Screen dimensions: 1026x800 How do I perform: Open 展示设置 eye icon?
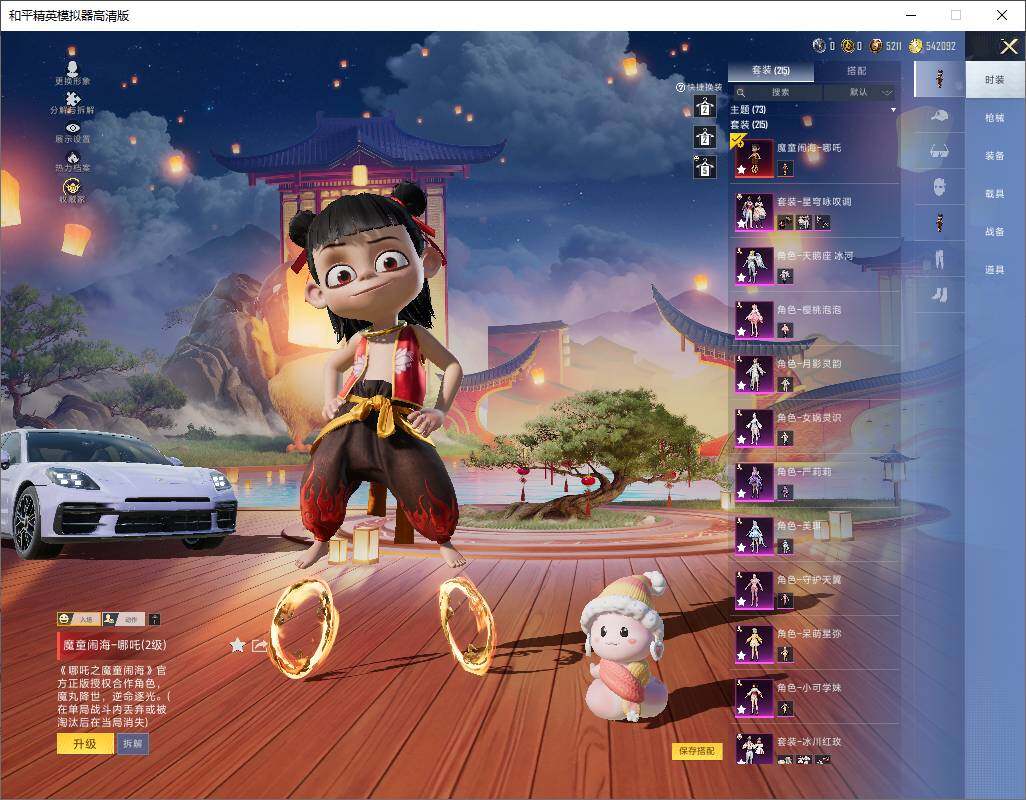tap(73, 128)
